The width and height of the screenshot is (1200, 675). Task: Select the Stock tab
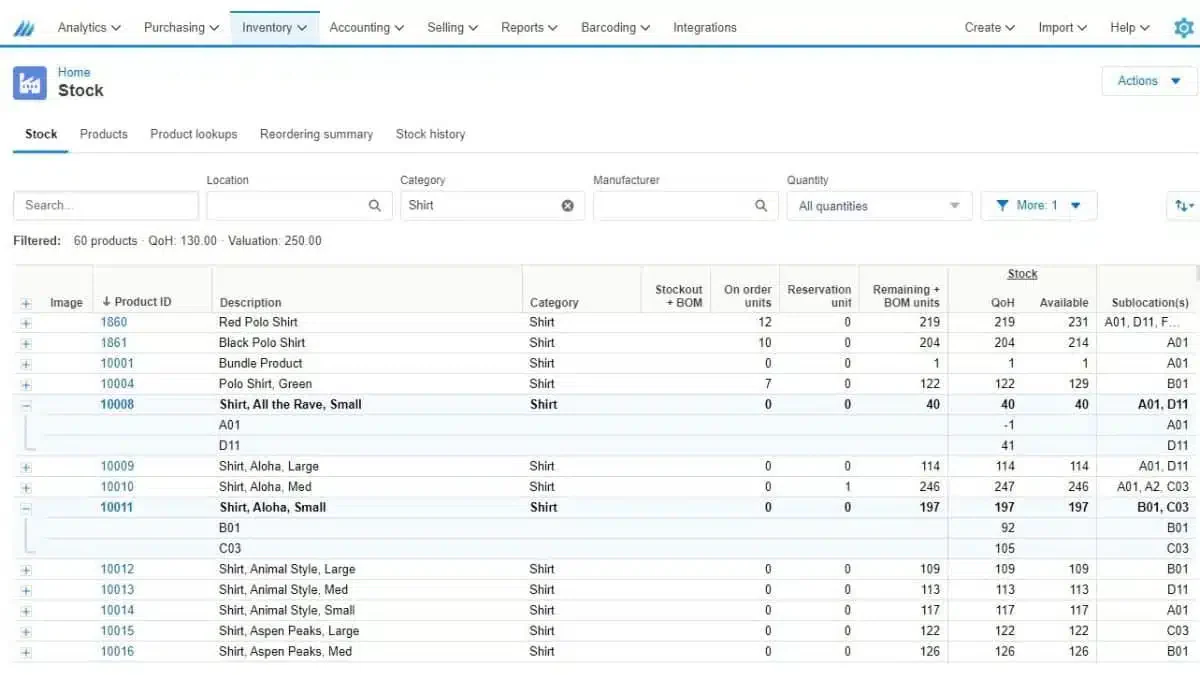click(x=41, y=134)
